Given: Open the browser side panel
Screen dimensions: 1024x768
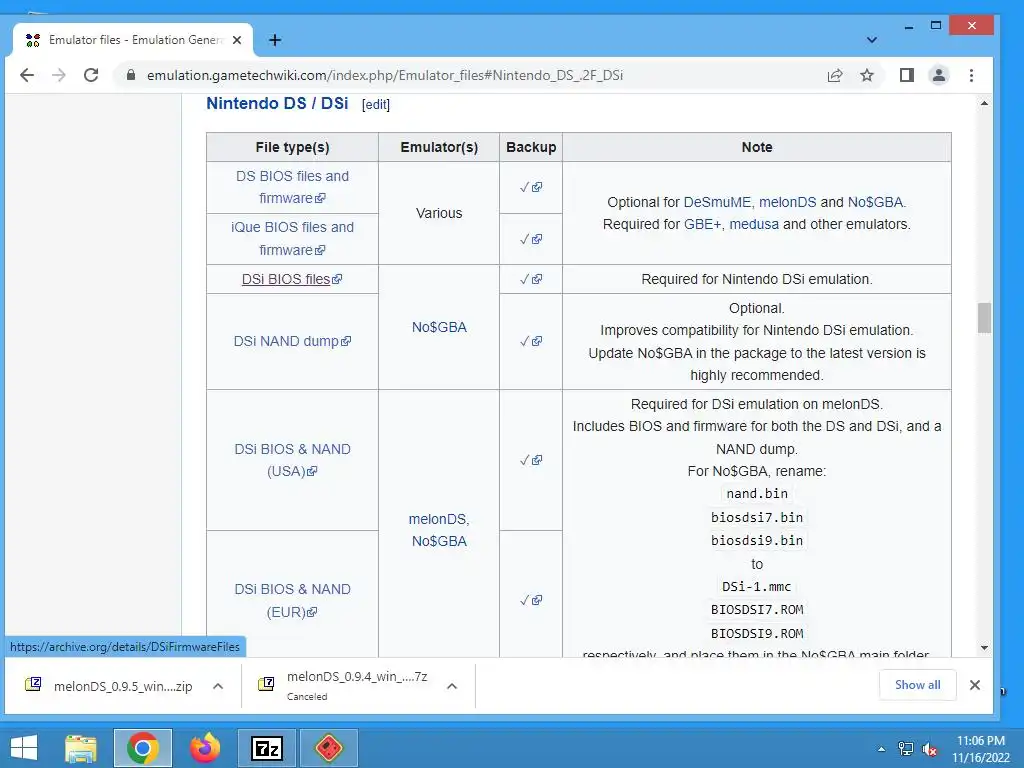Looking at the screenshot, I should tap(906, 75).
